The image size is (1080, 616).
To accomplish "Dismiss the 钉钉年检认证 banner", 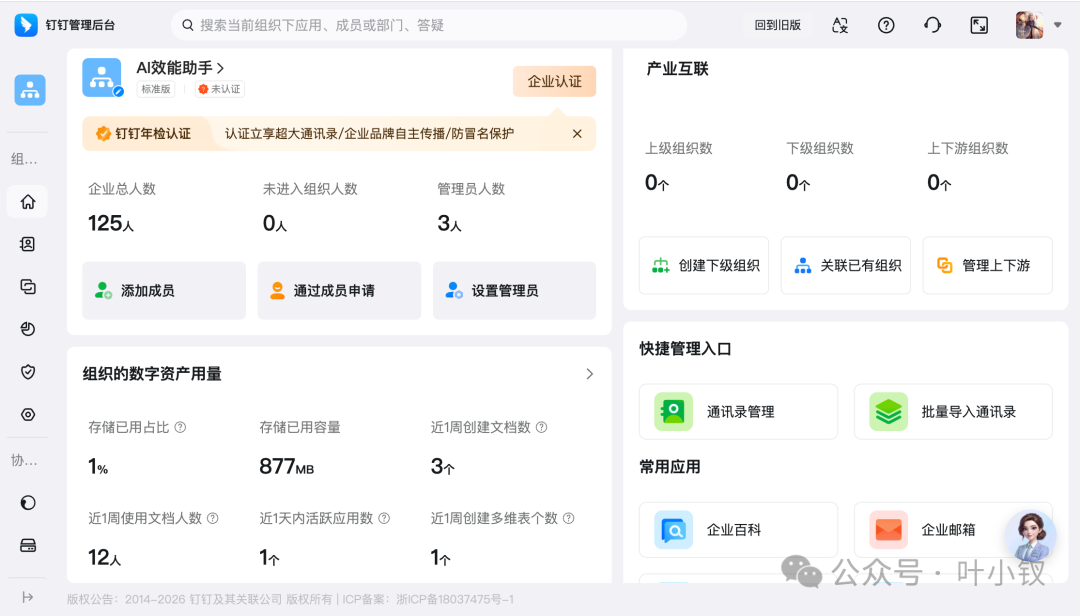I will (x=577, y=134).
